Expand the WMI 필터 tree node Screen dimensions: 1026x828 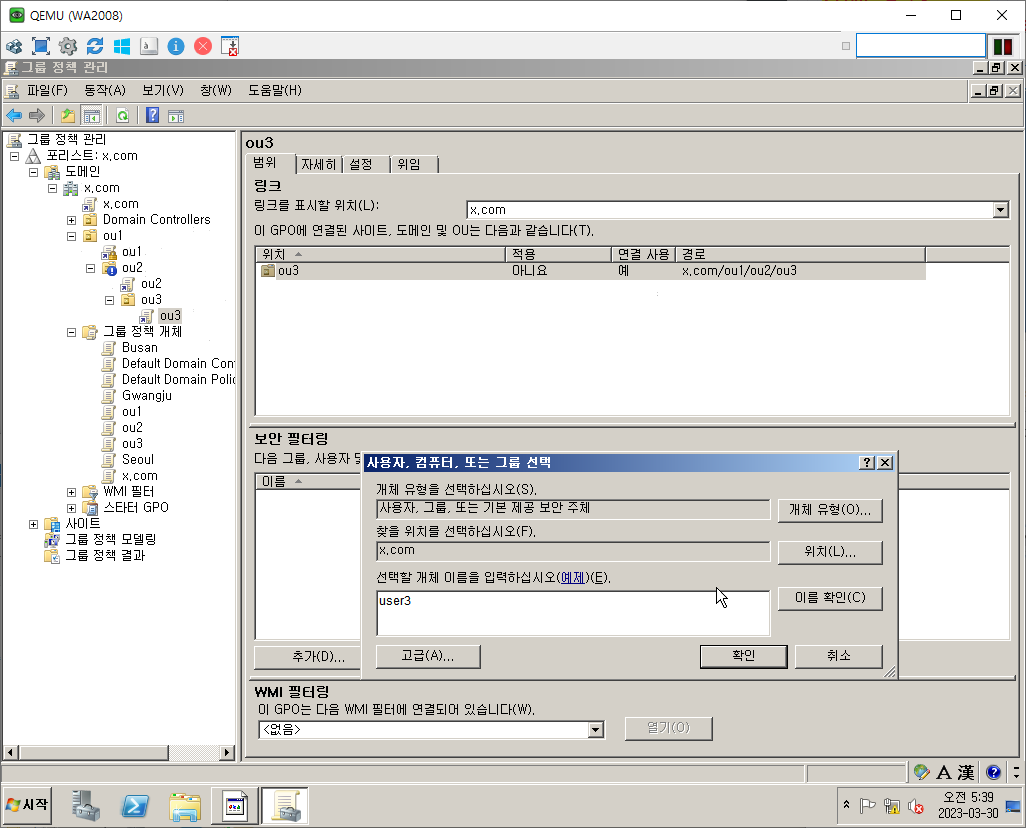pos(71,492)
